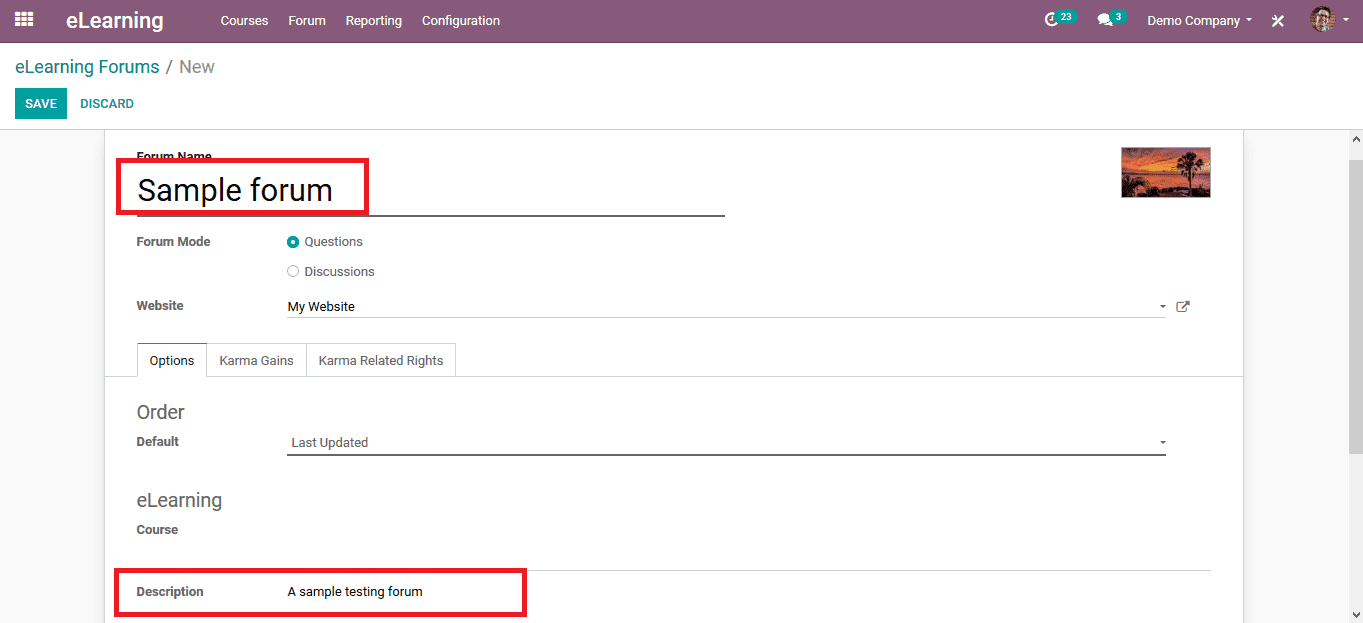Open the Forum menu
The width and height of the screenshot is (1363, 623).
(x=307, y=21)
